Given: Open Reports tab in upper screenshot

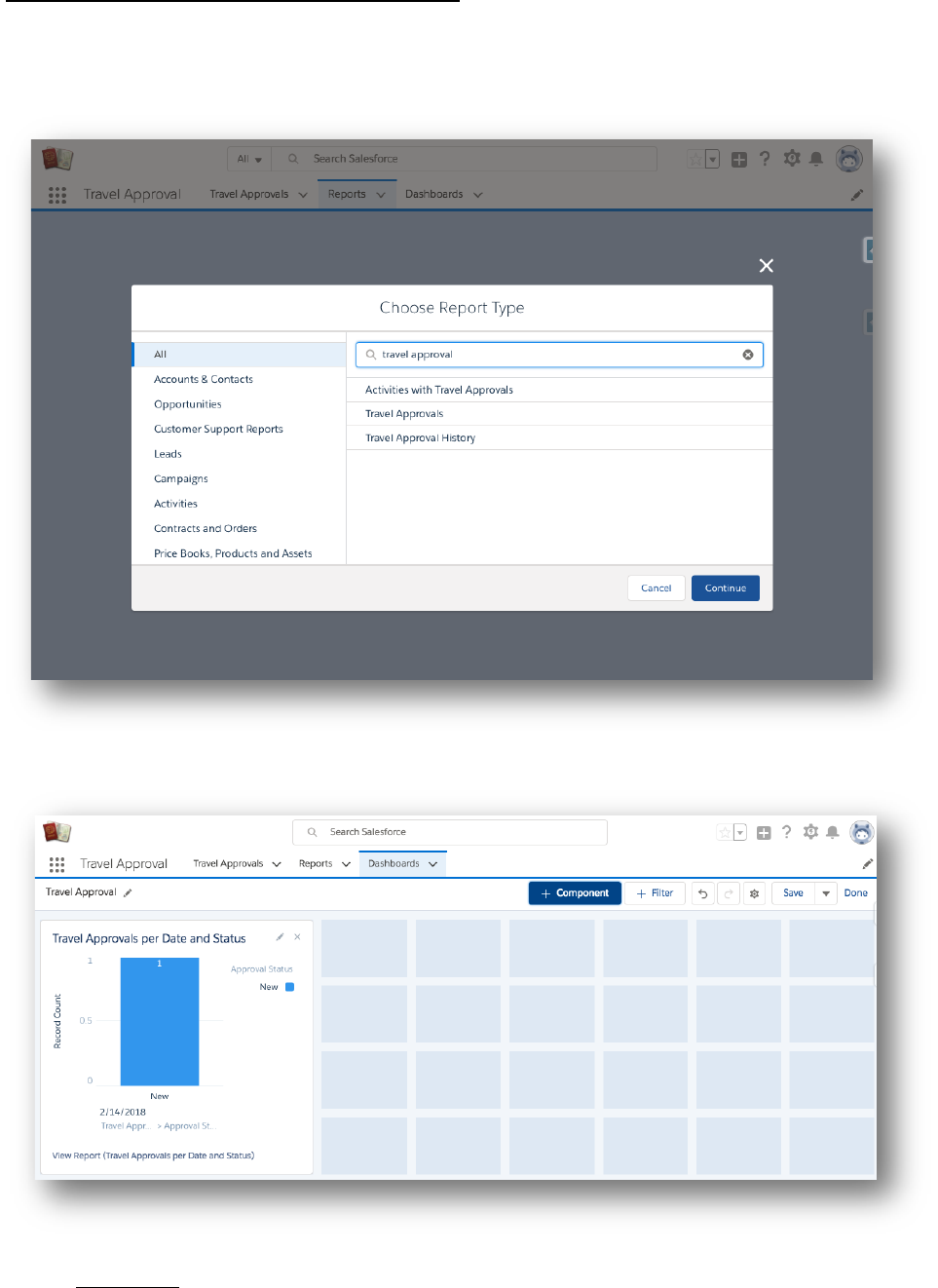Looking at the screenshot, I should click(x=347, y=195).
